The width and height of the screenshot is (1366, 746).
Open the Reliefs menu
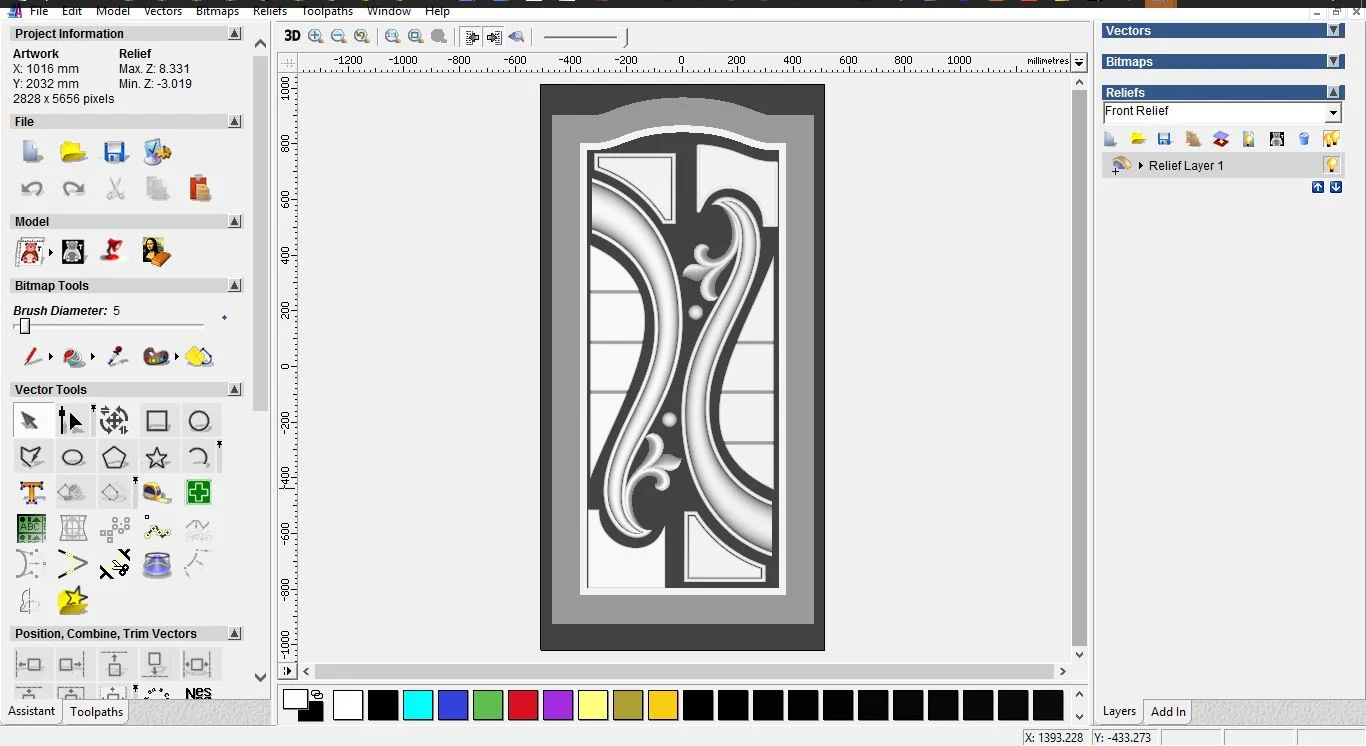269,11
